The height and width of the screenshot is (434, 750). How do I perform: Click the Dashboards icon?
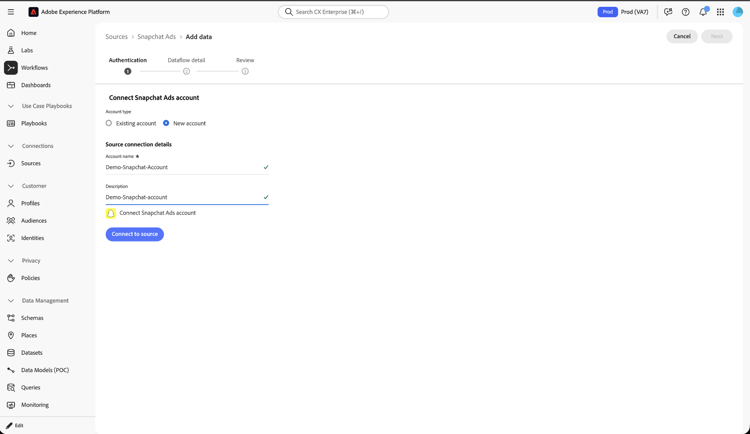tap(11, 85)
